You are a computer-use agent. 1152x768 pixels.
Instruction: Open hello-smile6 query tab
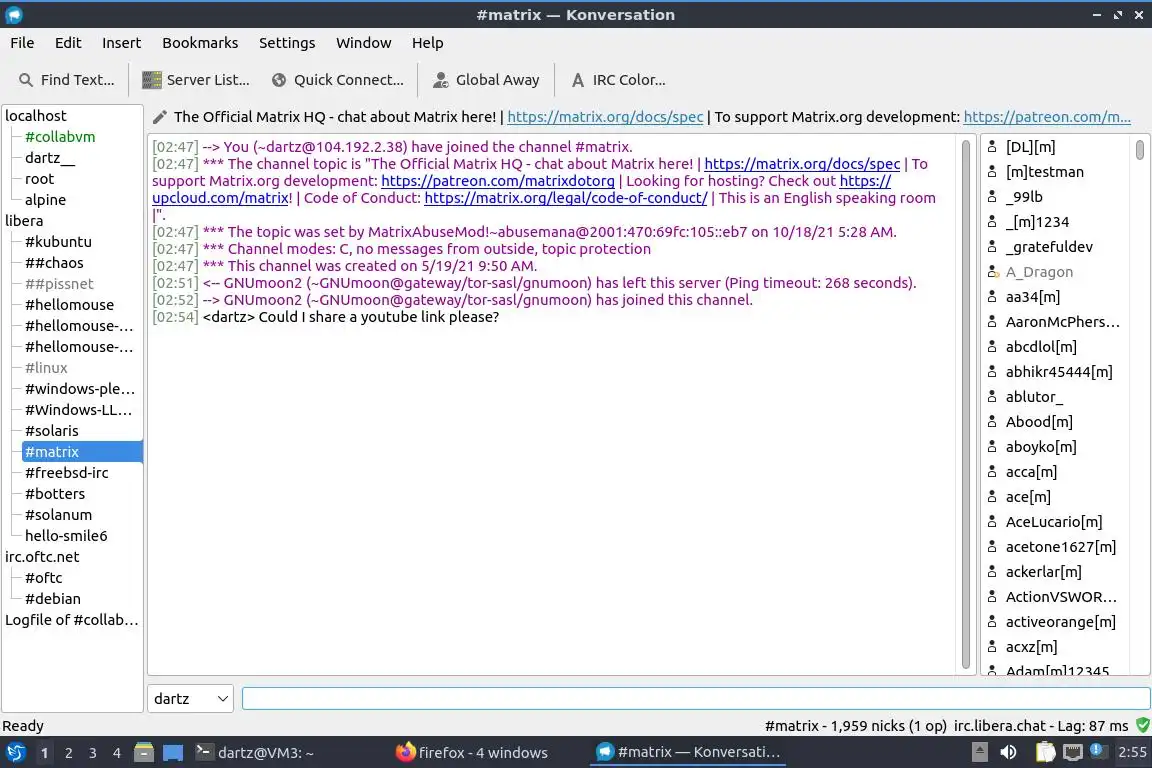(x=66, y=536)
